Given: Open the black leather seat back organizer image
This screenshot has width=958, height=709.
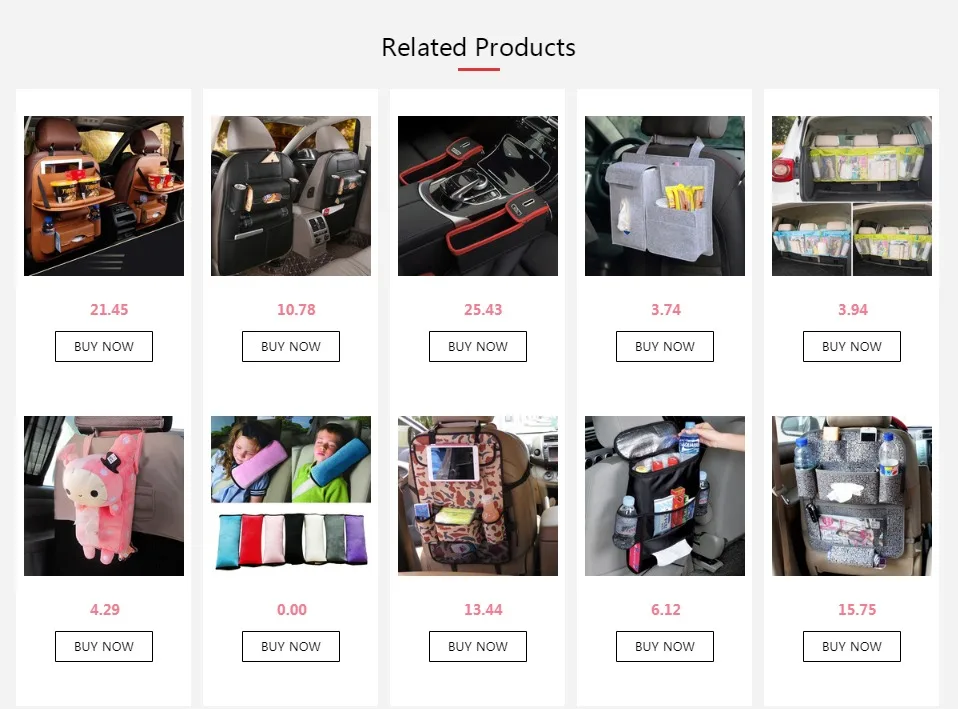Looking at the screenshot, I should pos(291,196).
